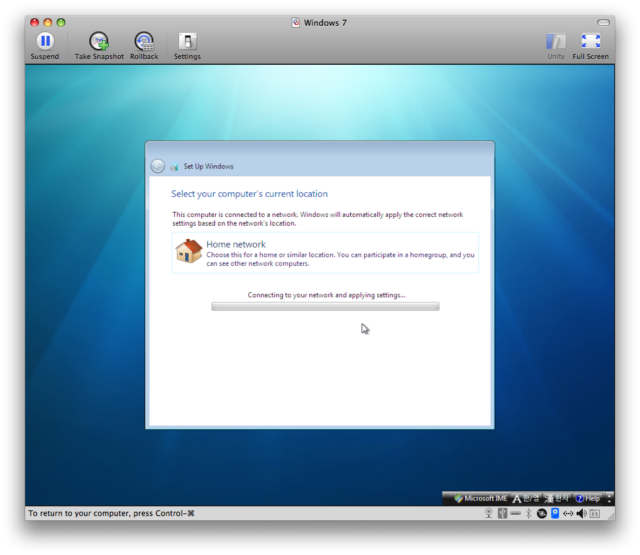Click the network connection progress bar
This screenshot has width=640, height=555.
pyautogui.click(x=325, y=306)
